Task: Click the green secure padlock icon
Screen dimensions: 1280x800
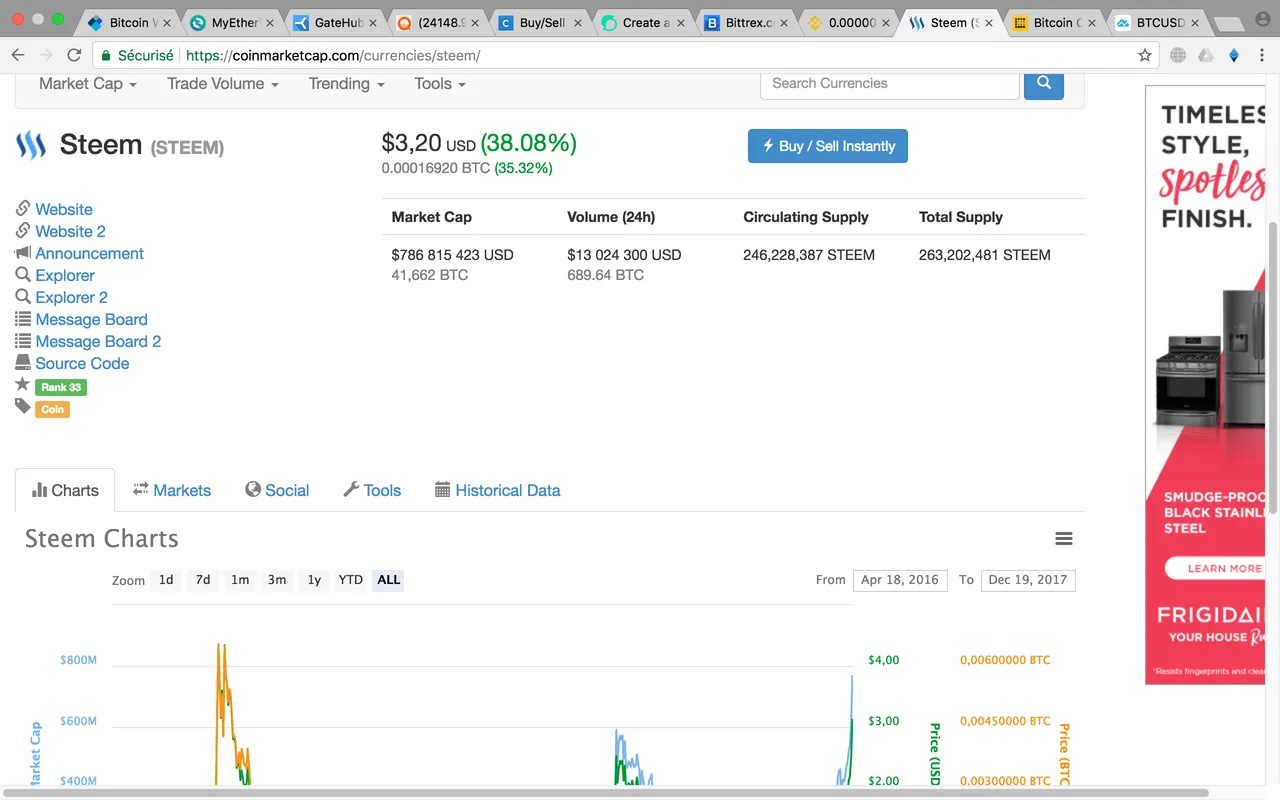Action: coord(104,56)
